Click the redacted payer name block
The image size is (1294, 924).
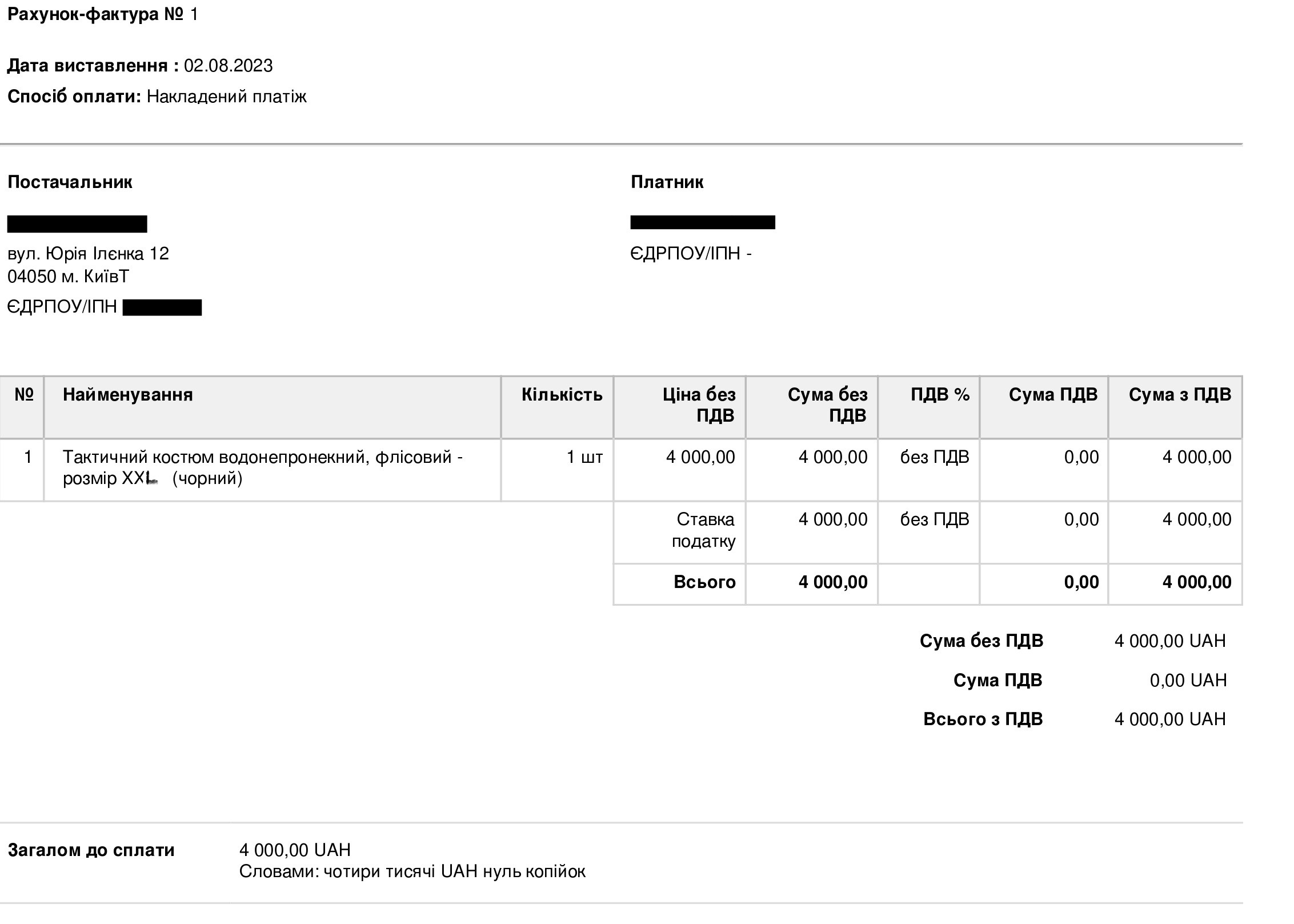click(x=703, y=222)
